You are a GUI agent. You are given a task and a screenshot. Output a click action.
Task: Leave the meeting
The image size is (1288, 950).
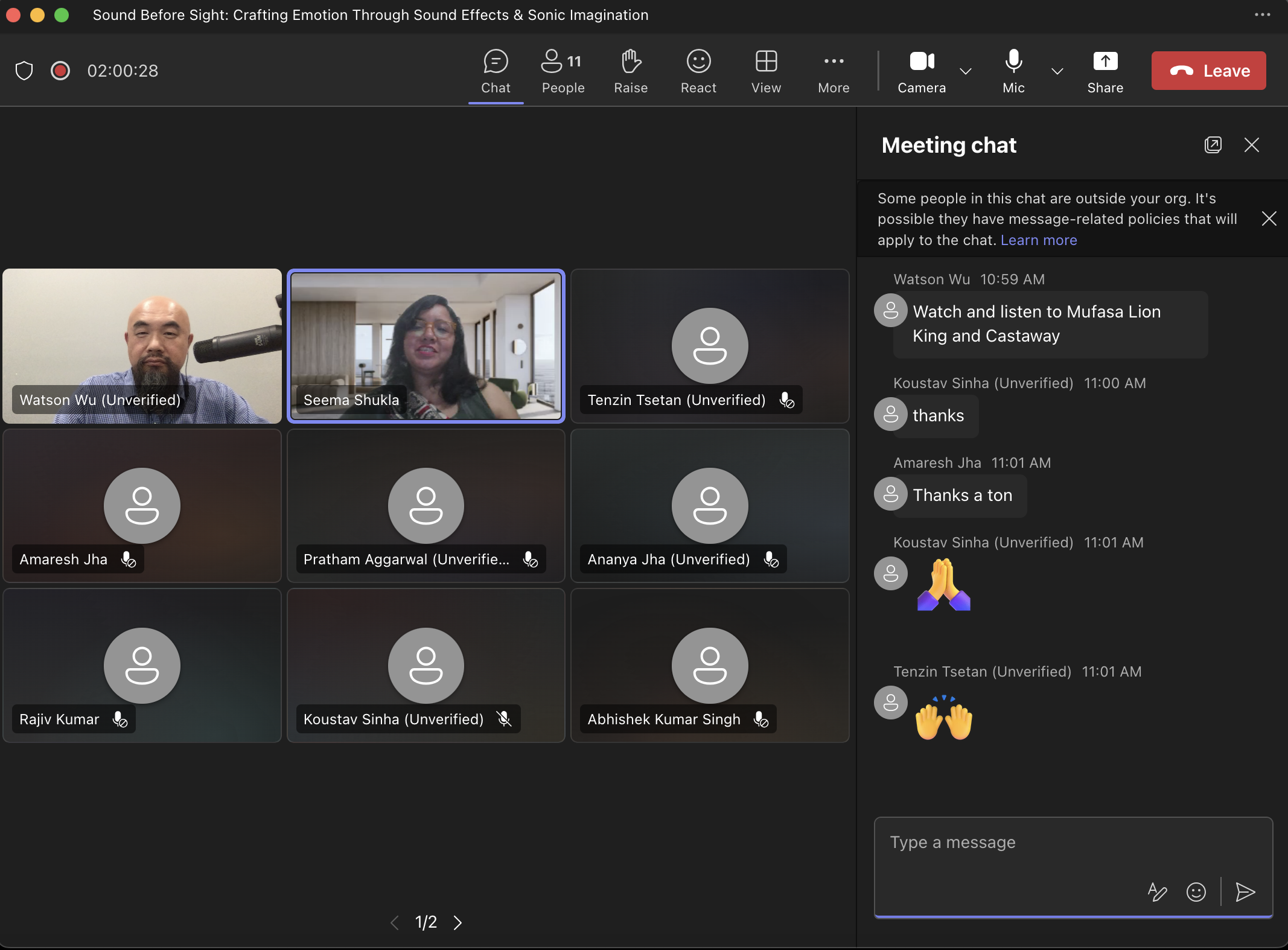tap(1208, 71)
